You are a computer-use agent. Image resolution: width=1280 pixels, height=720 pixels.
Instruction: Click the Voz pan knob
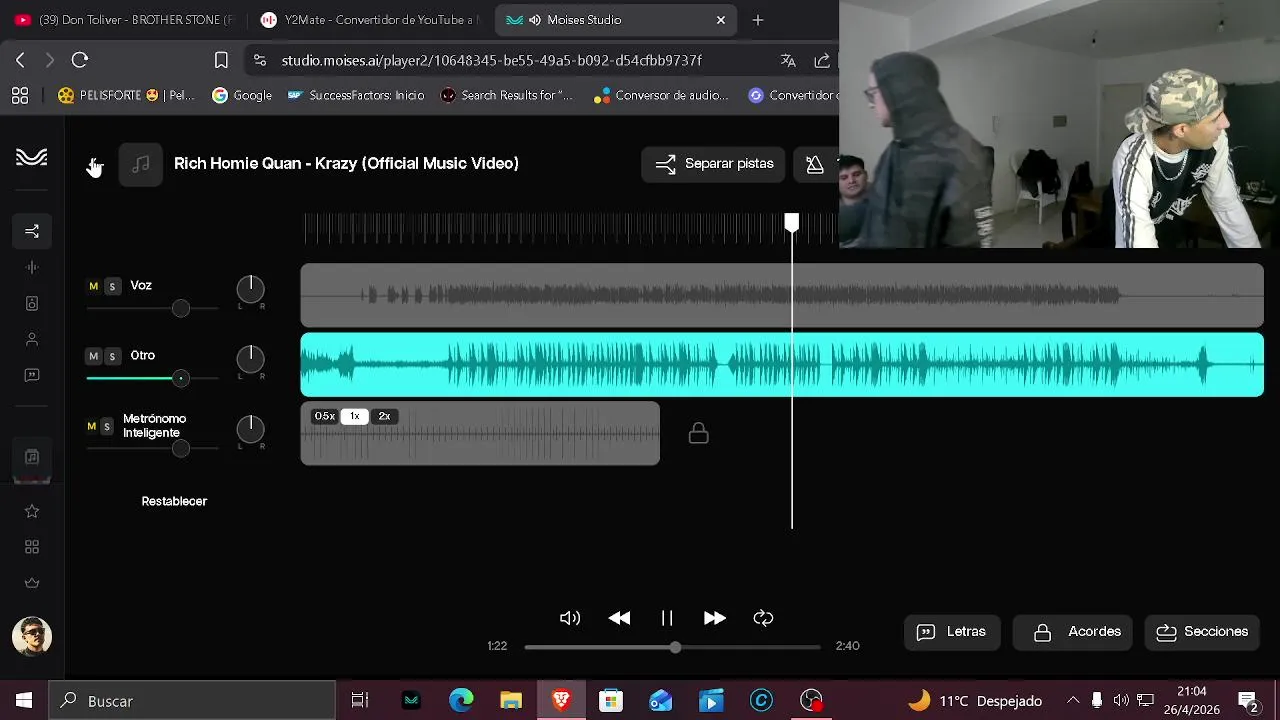251,289
